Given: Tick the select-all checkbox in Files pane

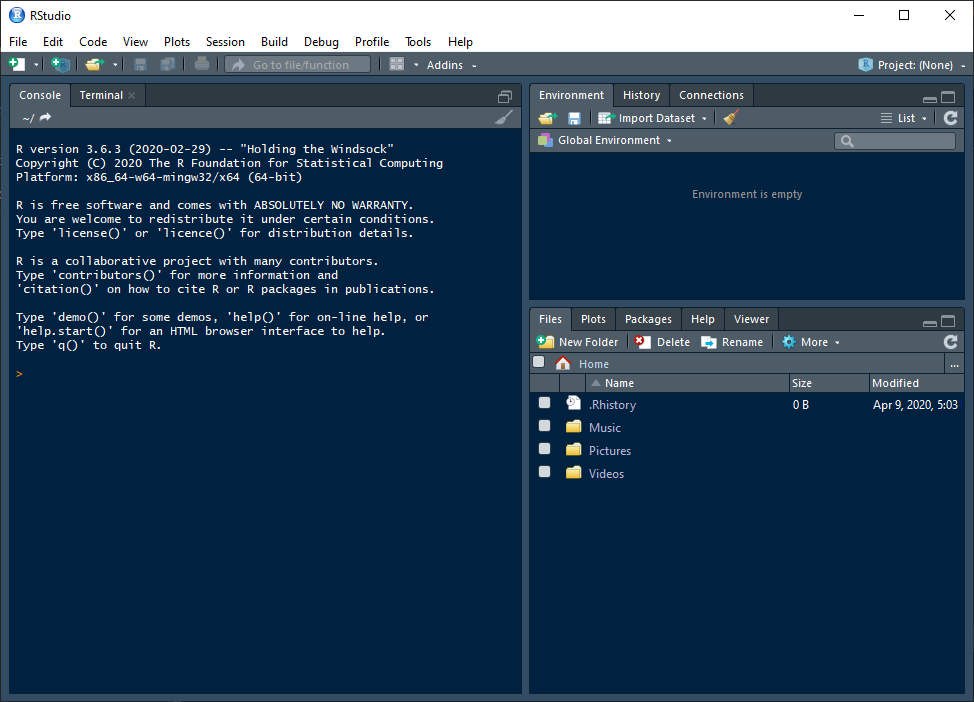Looking at the screenshot, I should tap(538, 361).
